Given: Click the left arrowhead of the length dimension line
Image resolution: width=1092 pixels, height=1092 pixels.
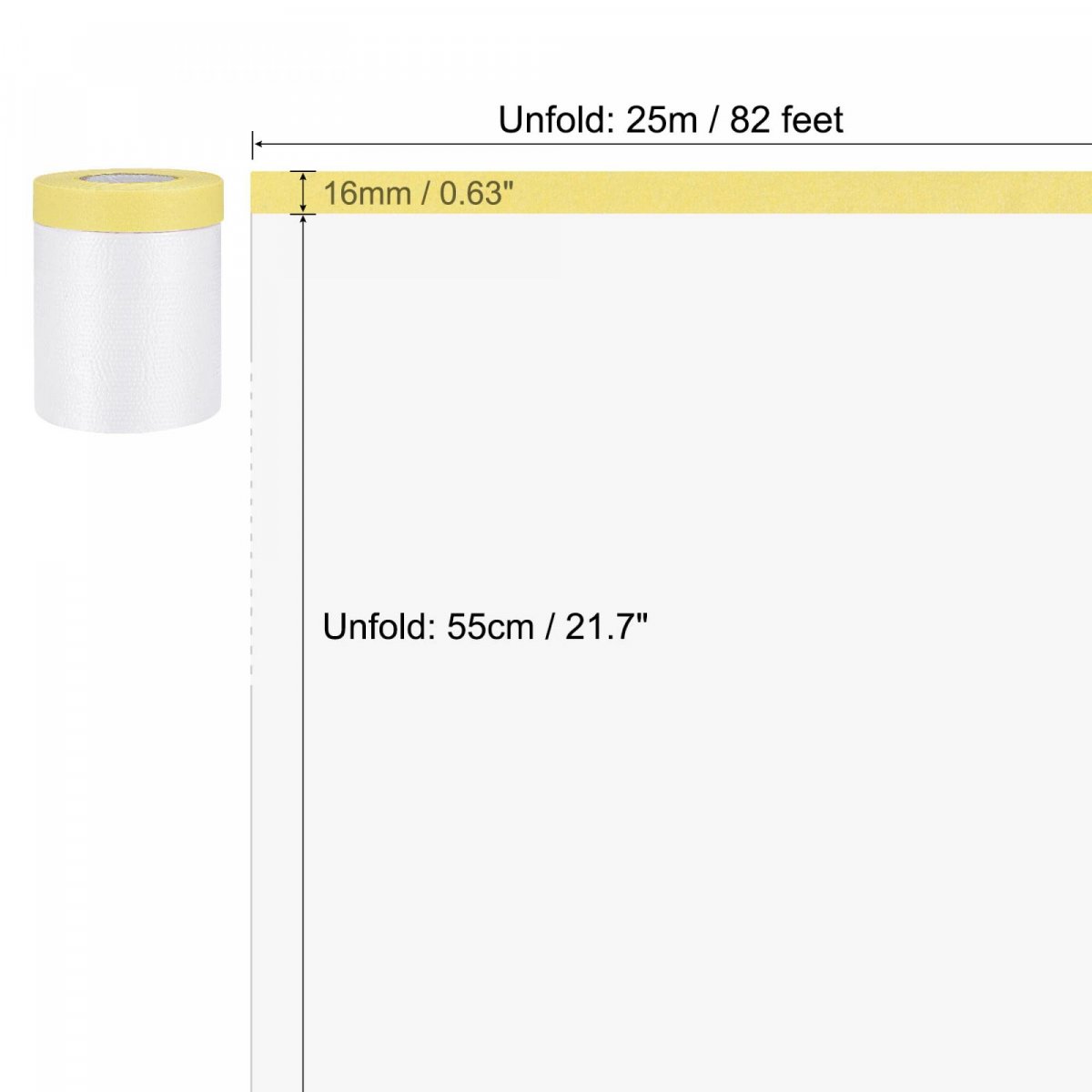Looking at the screenshot, I should [x=258, y=144].
